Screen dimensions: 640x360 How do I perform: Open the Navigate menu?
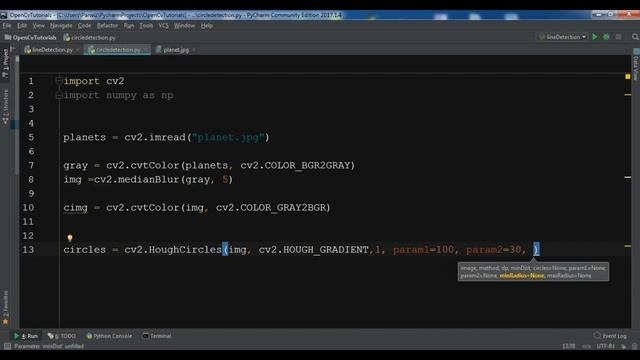[x=61, y=25]
